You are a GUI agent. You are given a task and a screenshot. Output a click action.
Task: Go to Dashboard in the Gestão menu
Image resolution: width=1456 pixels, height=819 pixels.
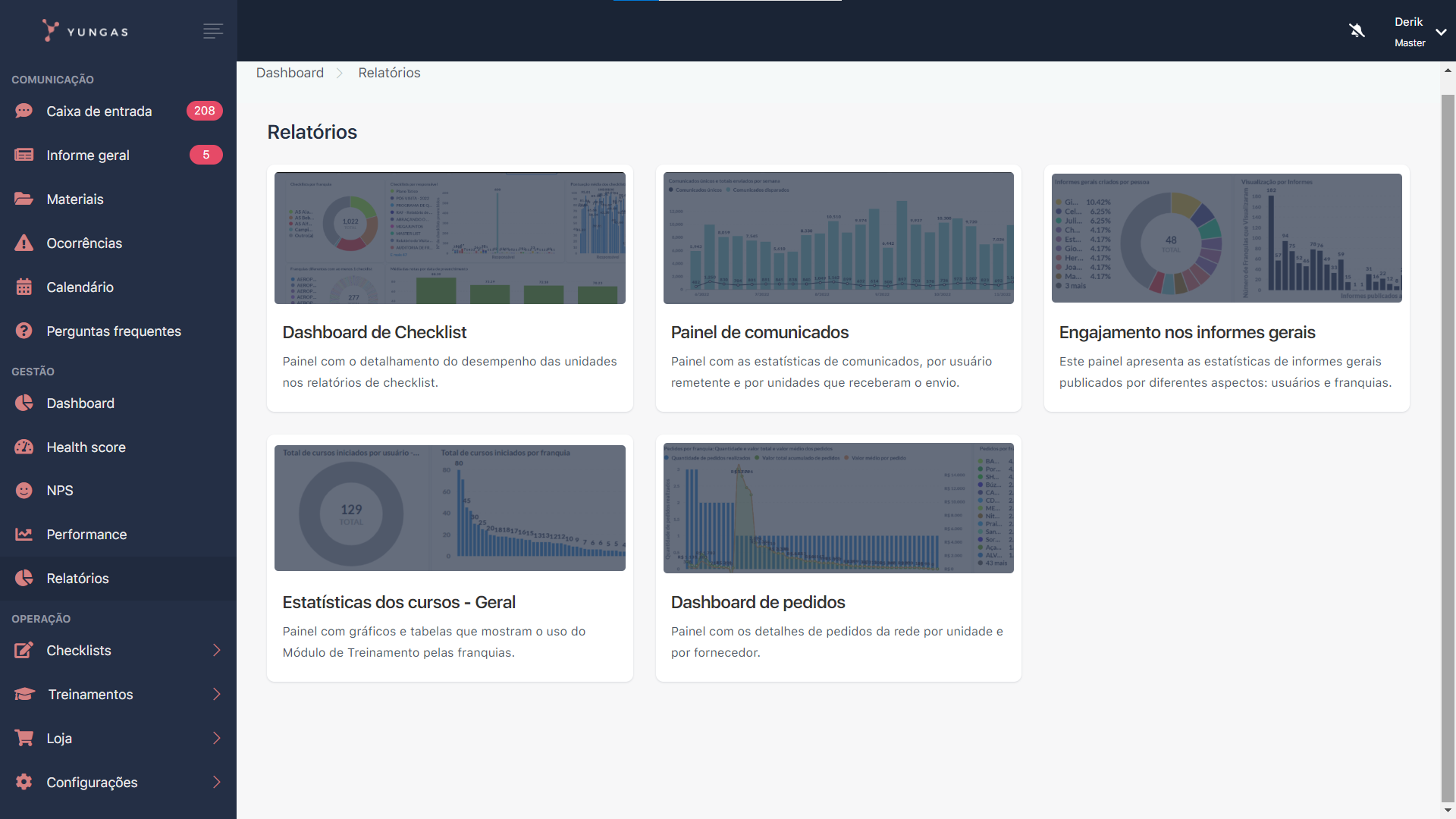80,403
